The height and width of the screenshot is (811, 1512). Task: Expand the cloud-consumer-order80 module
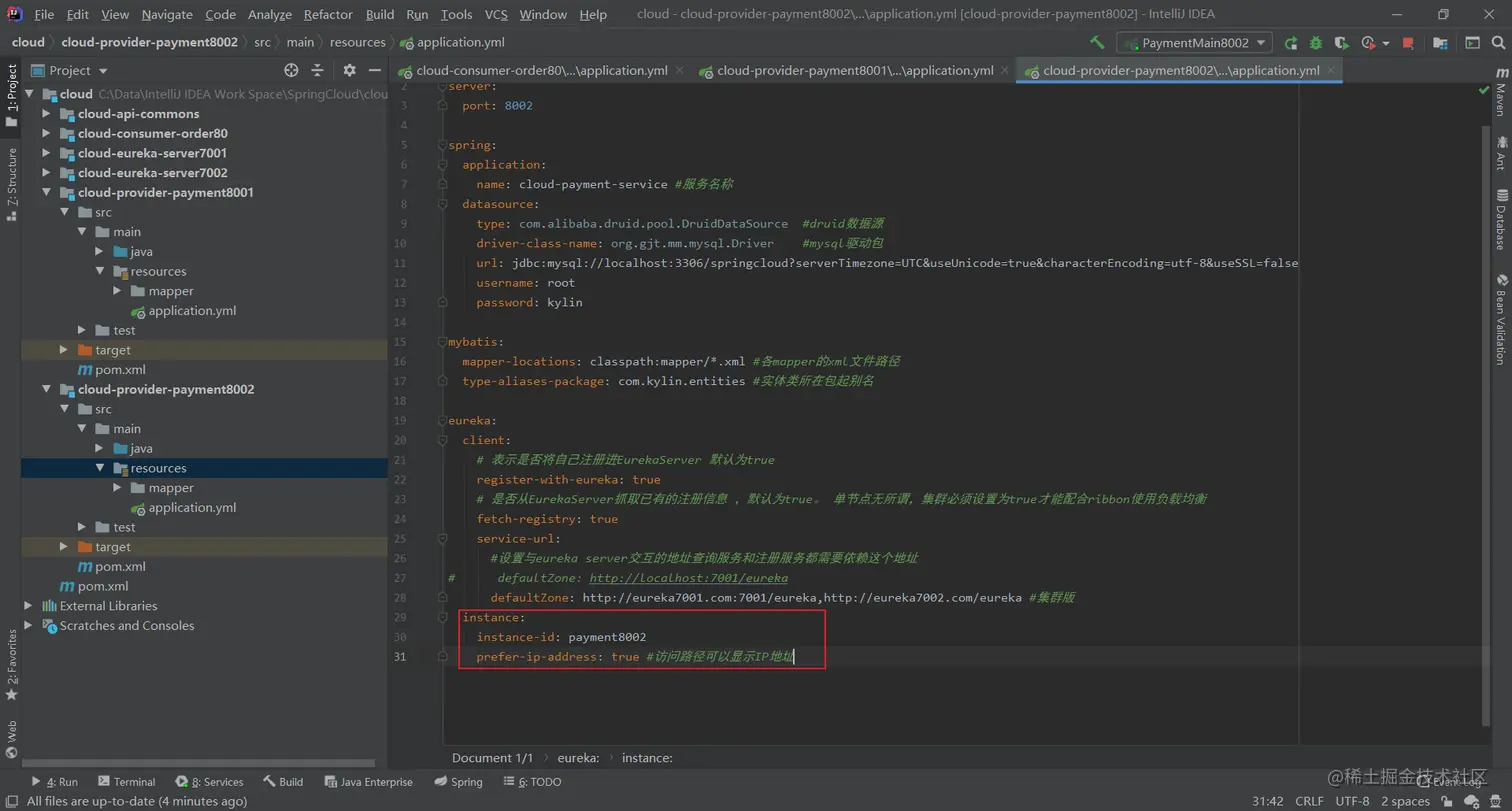click(x=46, y=134)
